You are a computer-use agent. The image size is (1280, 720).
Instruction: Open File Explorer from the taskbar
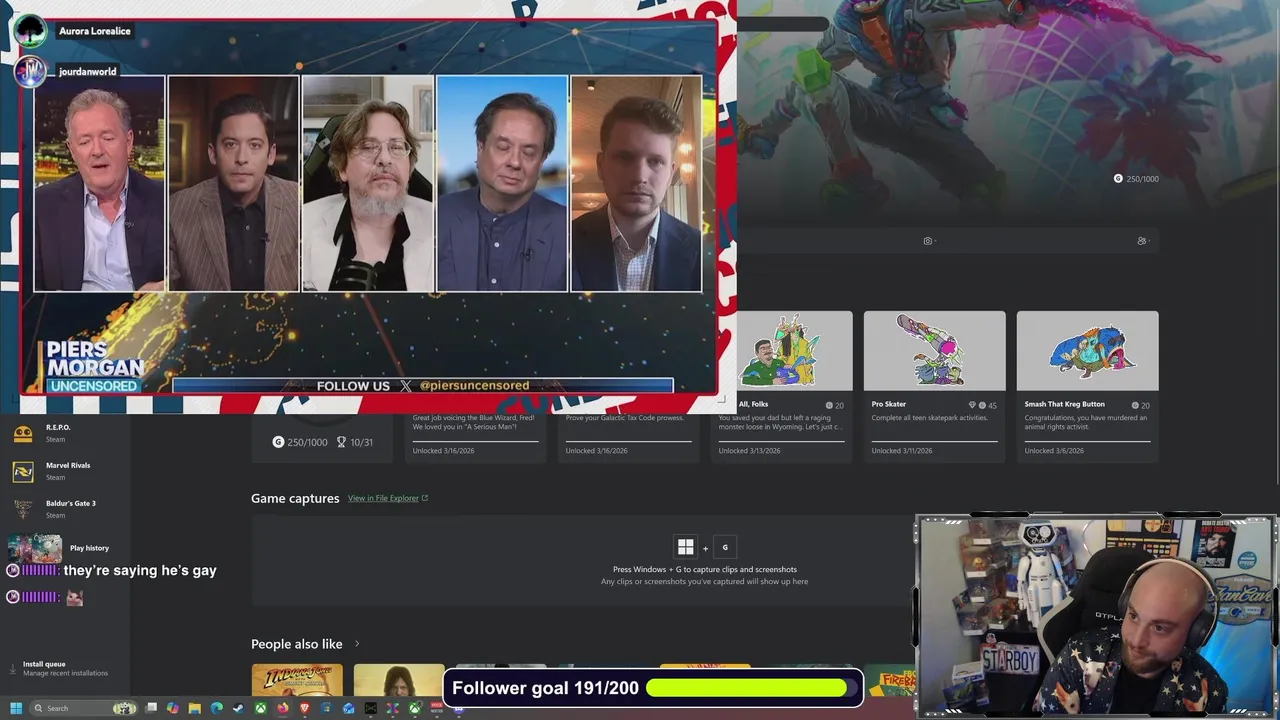[195, 708]
